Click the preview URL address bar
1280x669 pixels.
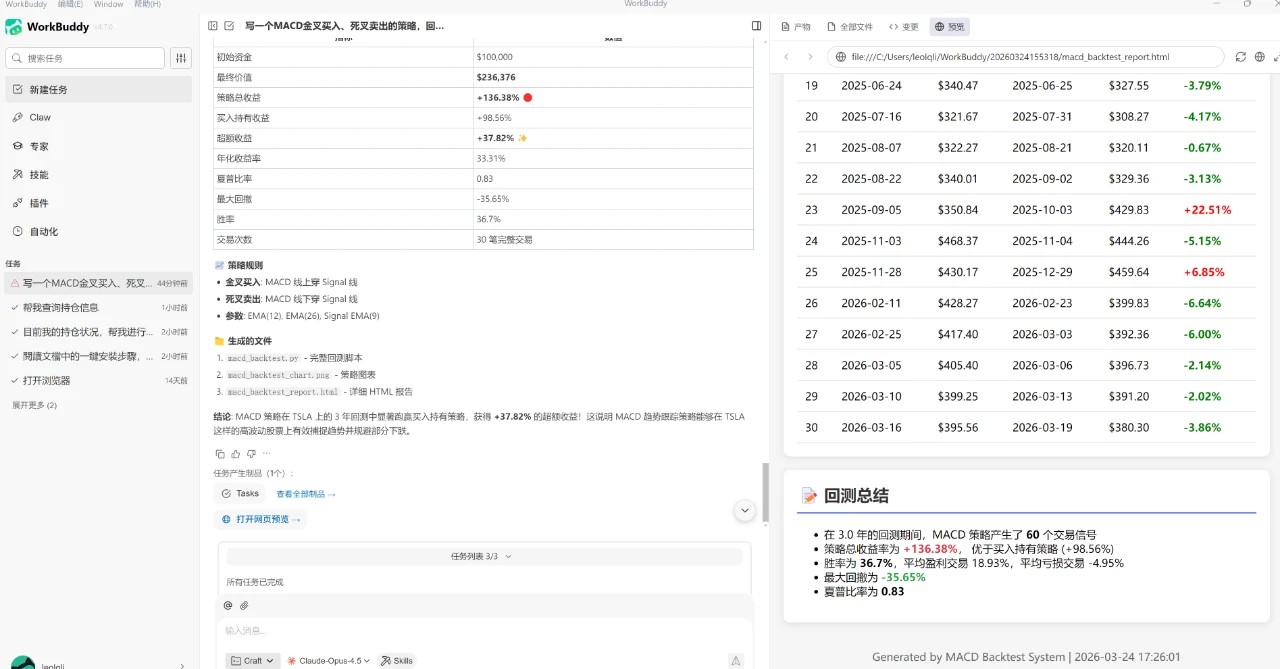pos(1026,57)
